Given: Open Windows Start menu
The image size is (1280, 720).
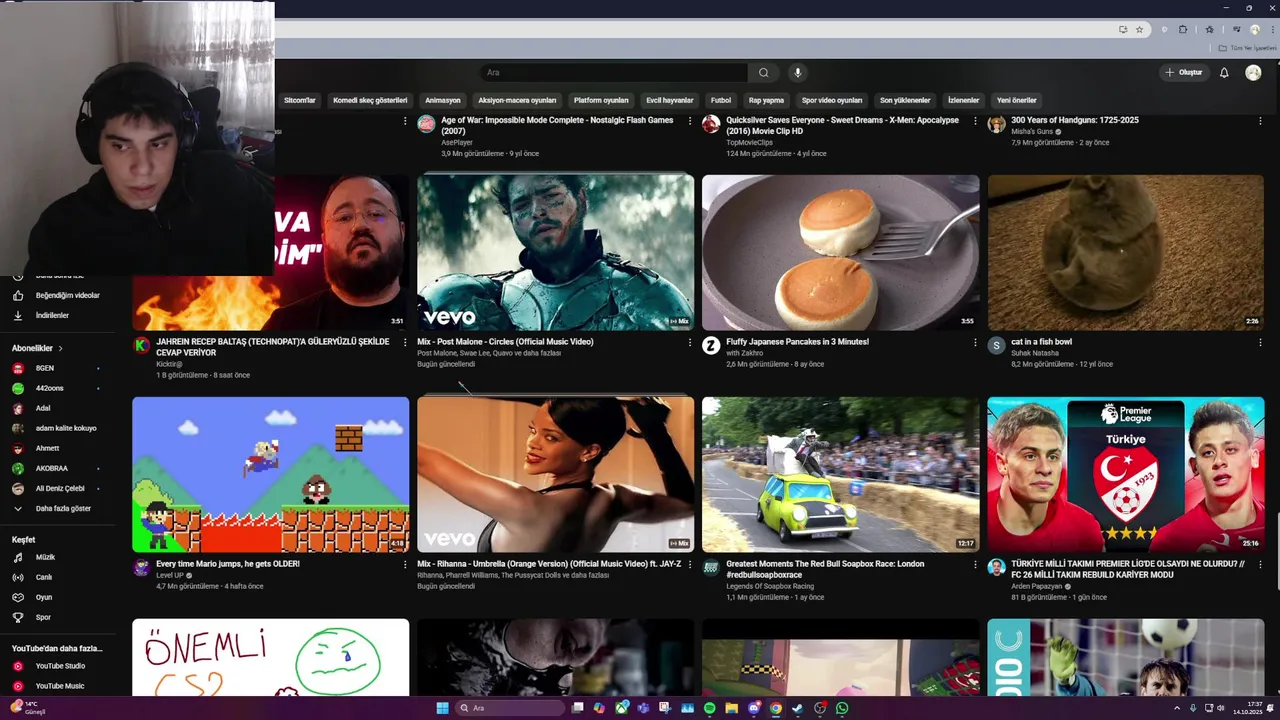Looking at the screenshot, I should [x=442, y=708].
